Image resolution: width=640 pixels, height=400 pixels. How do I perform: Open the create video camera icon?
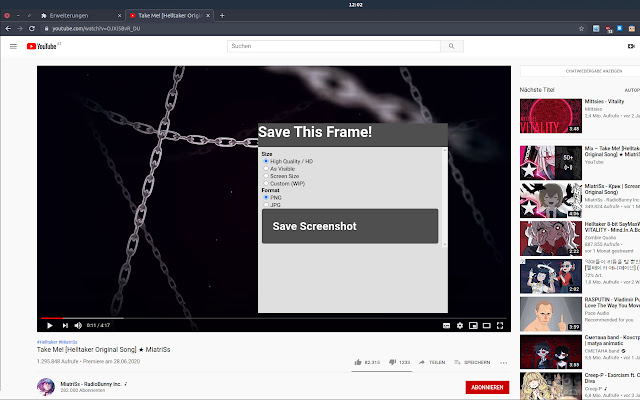click(631, 46)
